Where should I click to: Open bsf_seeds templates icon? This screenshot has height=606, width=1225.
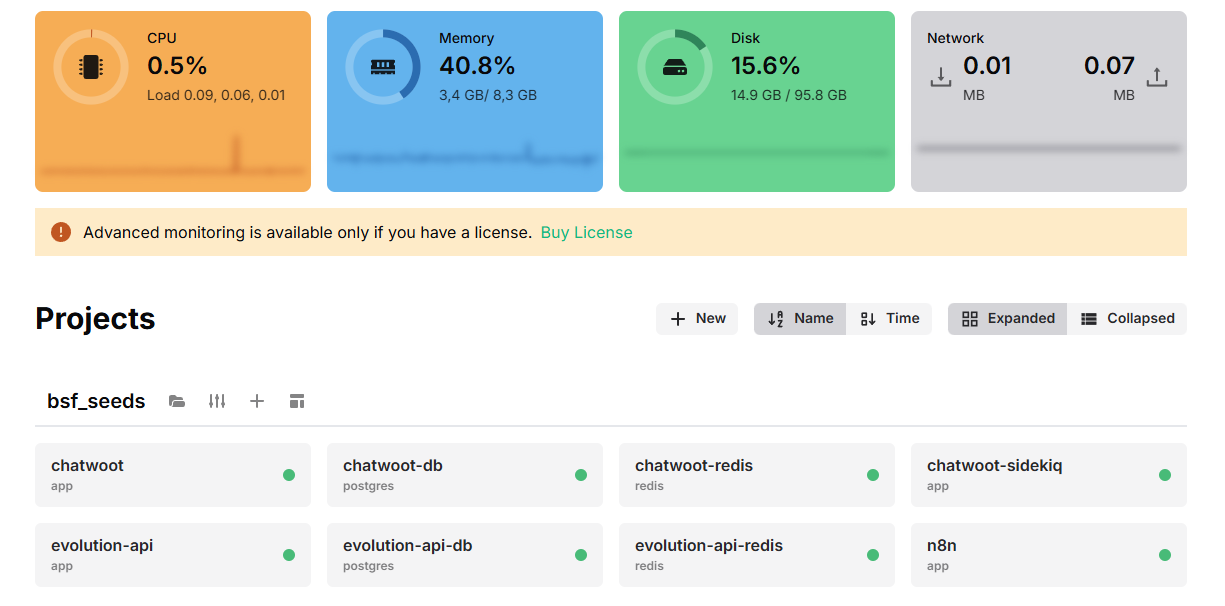pyautogui.click(x=297, y=401)
